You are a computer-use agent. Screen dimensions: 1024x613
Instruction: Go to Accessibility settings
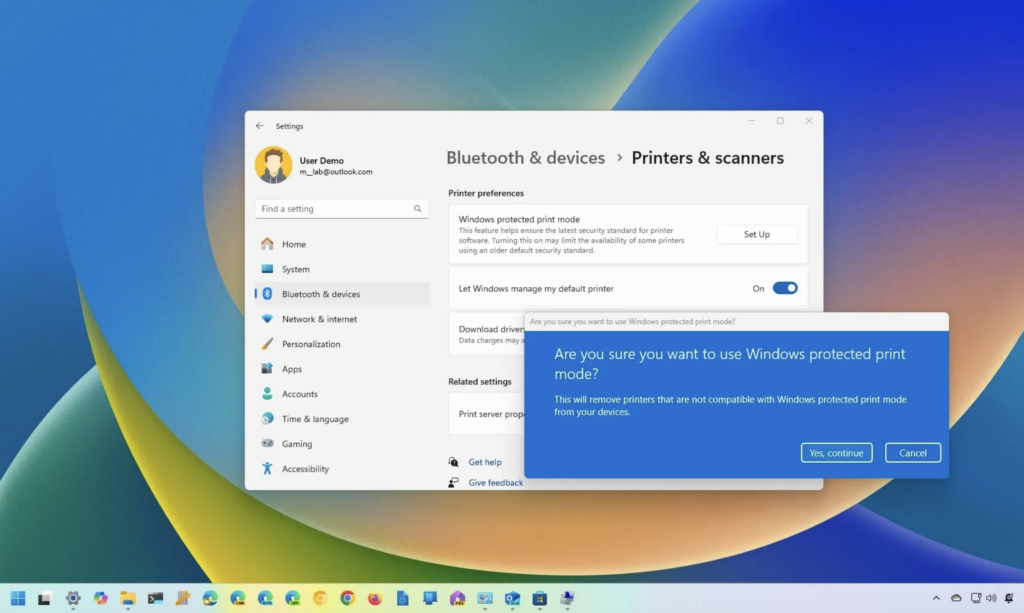click(x=305, y=469)
